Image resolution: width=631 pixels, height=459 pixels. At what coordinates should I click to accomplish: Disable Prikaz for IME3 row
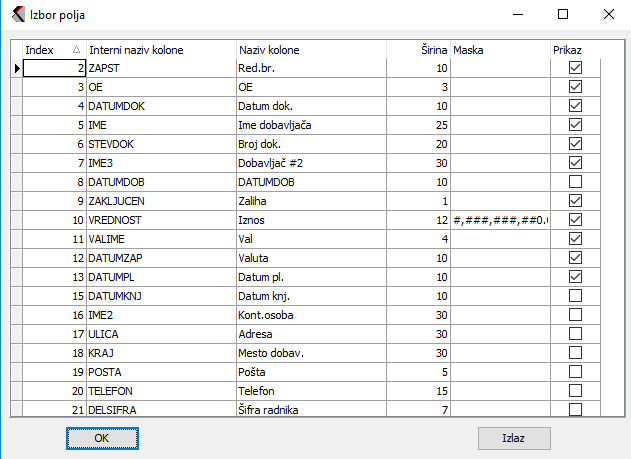[575, 163]
